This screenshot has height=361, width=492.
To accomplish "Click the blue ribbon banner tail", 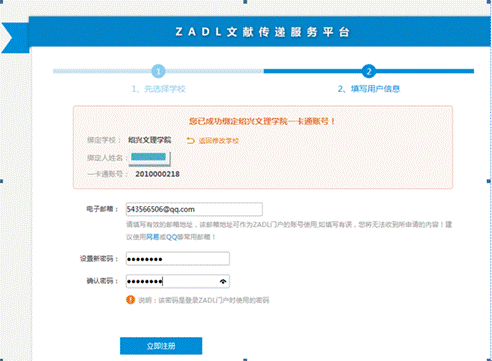I will pyautogui.click(x=15, y=38).
